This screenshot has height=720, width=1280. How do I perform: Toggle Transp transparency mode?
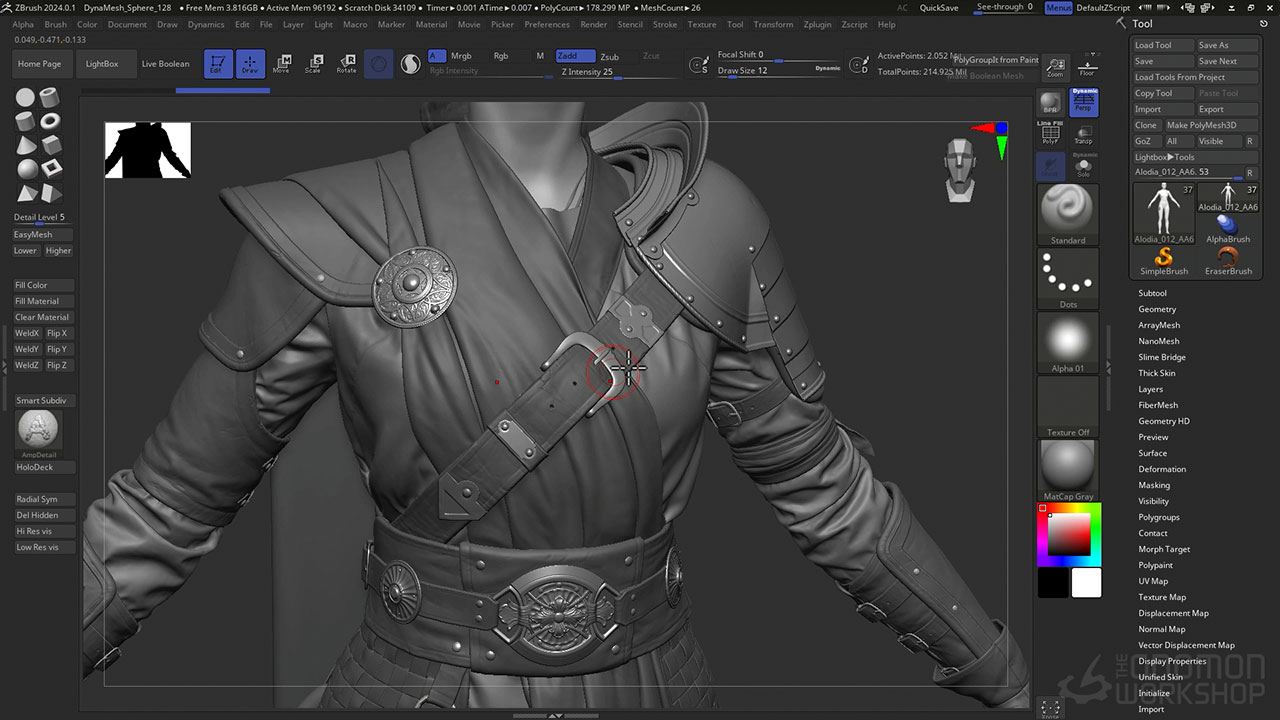[x=1083, y=140]
